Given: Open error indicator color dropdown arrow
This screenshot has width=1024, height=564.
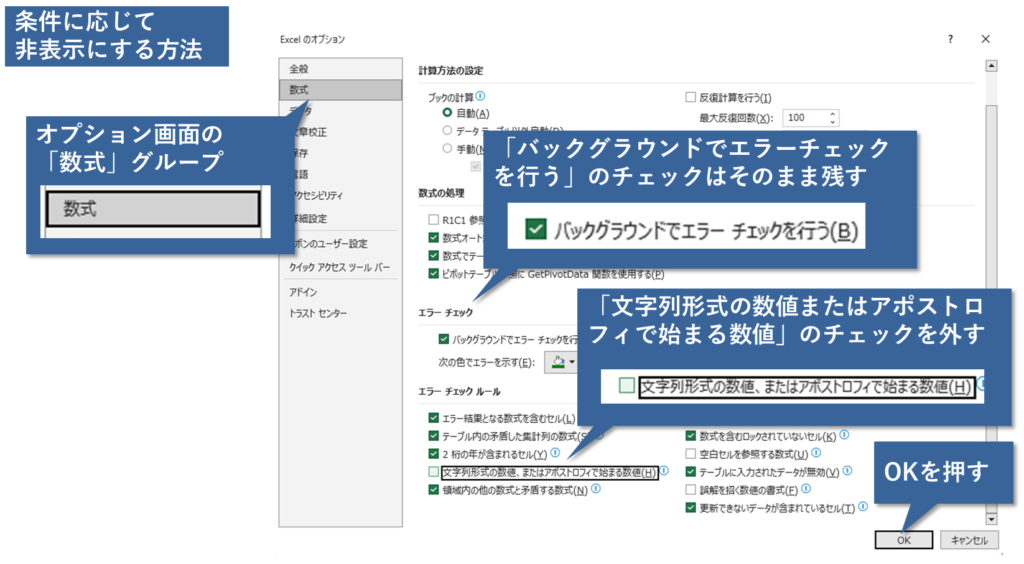Looking at the screenshot, I should pyautogui.click(x=573, y=362).
